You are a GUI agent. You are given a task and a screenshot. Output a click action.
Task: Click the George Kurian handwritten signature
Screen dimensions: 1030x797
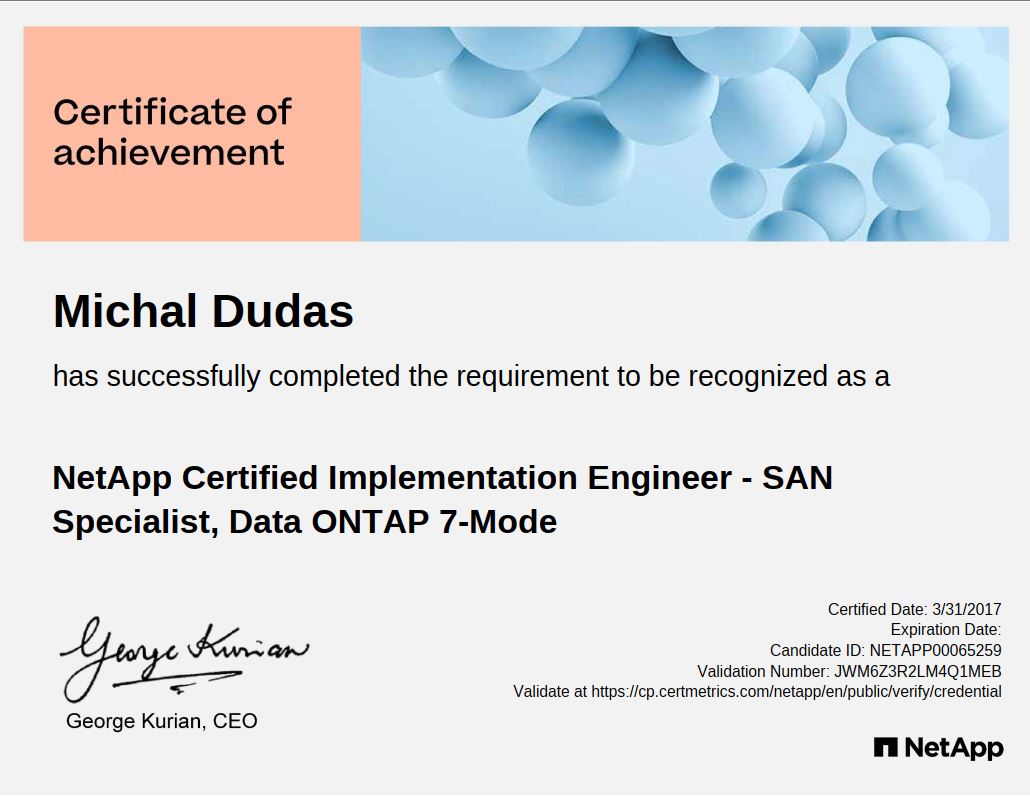click(x=184, y=658)
